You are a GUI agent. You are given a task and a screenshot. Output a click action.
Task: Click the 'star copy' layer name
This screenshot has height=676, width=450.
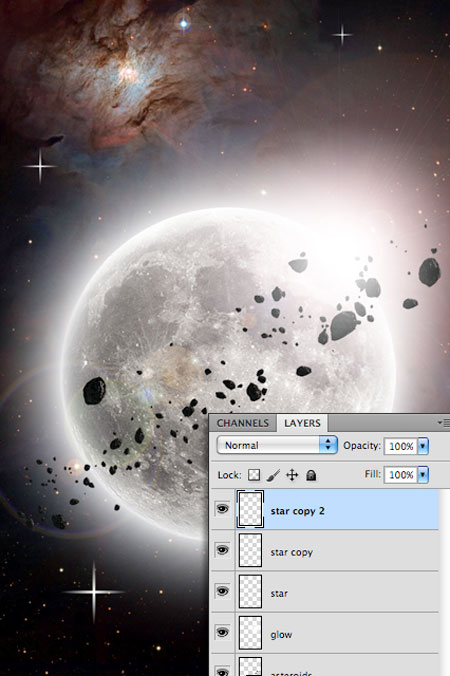tap(291, 552)
